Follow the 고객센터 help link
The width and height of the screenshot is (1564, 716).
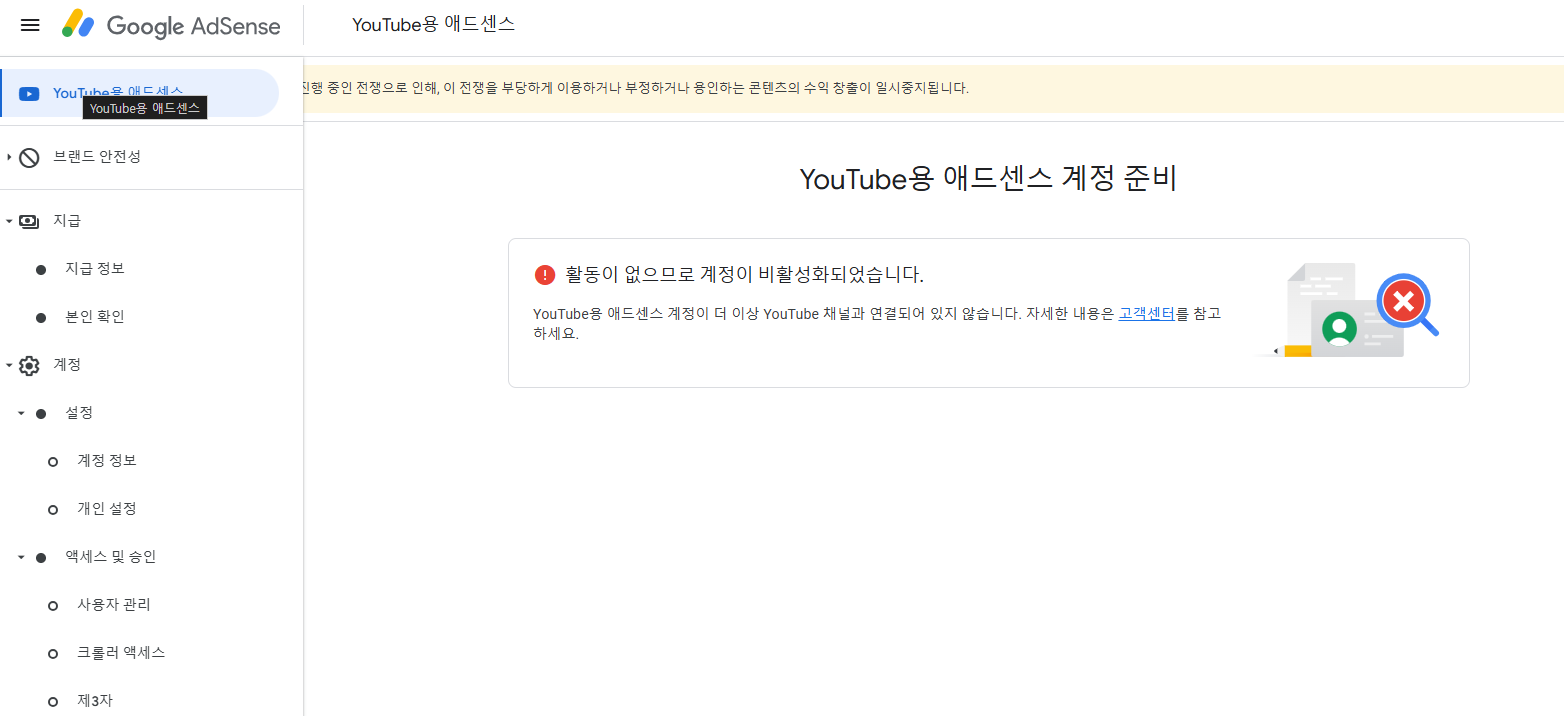pyautogui.click(x=1146, y=313)
